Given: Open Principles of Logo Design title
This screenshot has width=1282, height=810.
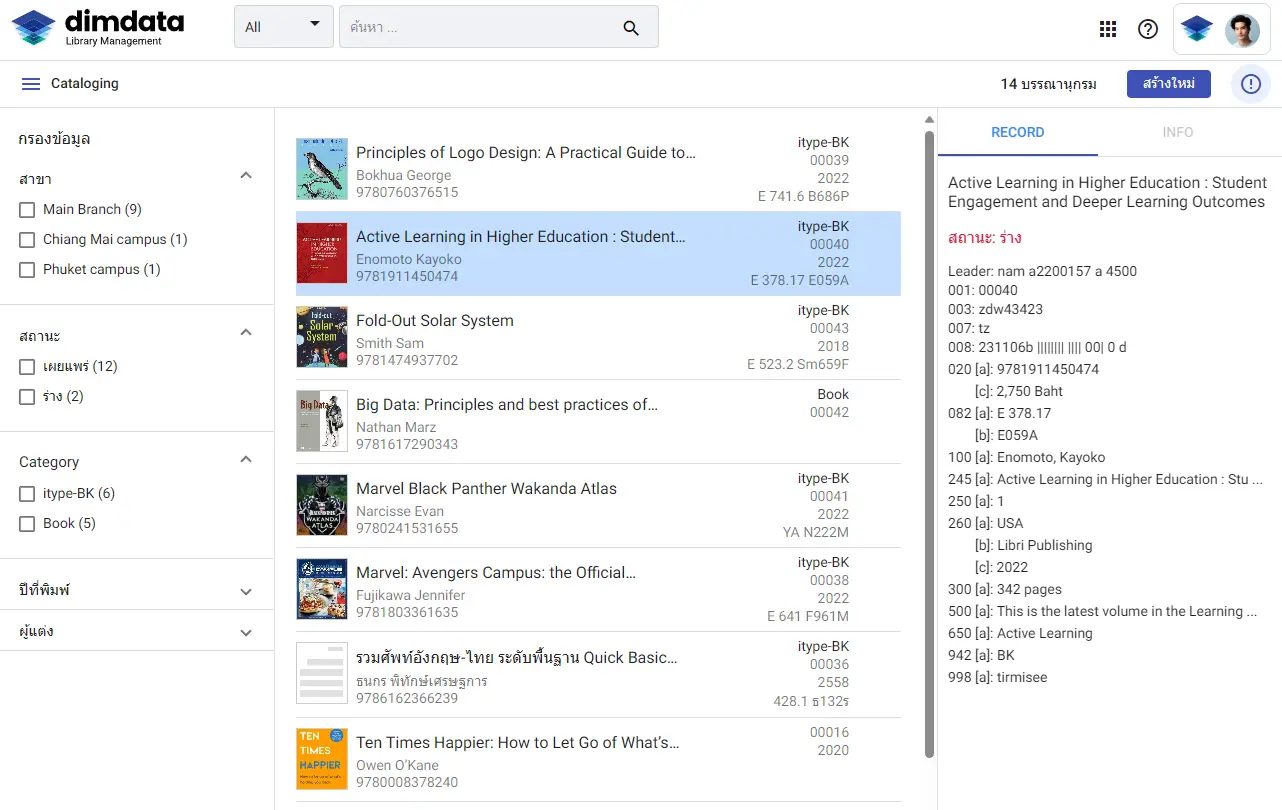Looking at the screenshot, I should (526, 153).
